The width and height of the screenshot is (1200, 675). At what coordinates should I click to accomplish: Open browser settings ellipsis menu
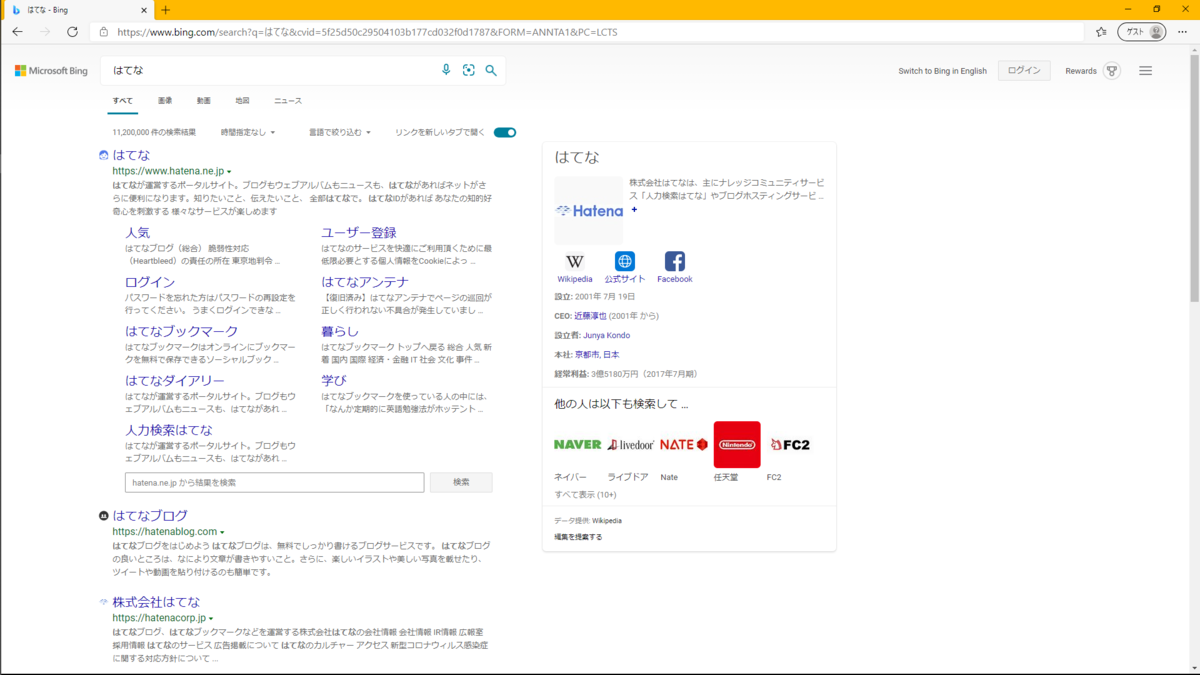pyautogui.click(x=1183, y=32)
